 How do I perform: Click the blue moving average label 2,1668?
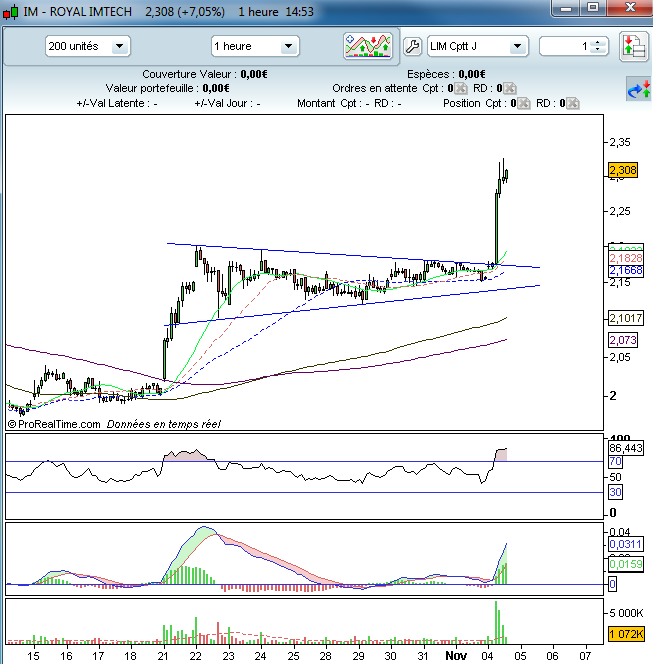click(625, 271)
